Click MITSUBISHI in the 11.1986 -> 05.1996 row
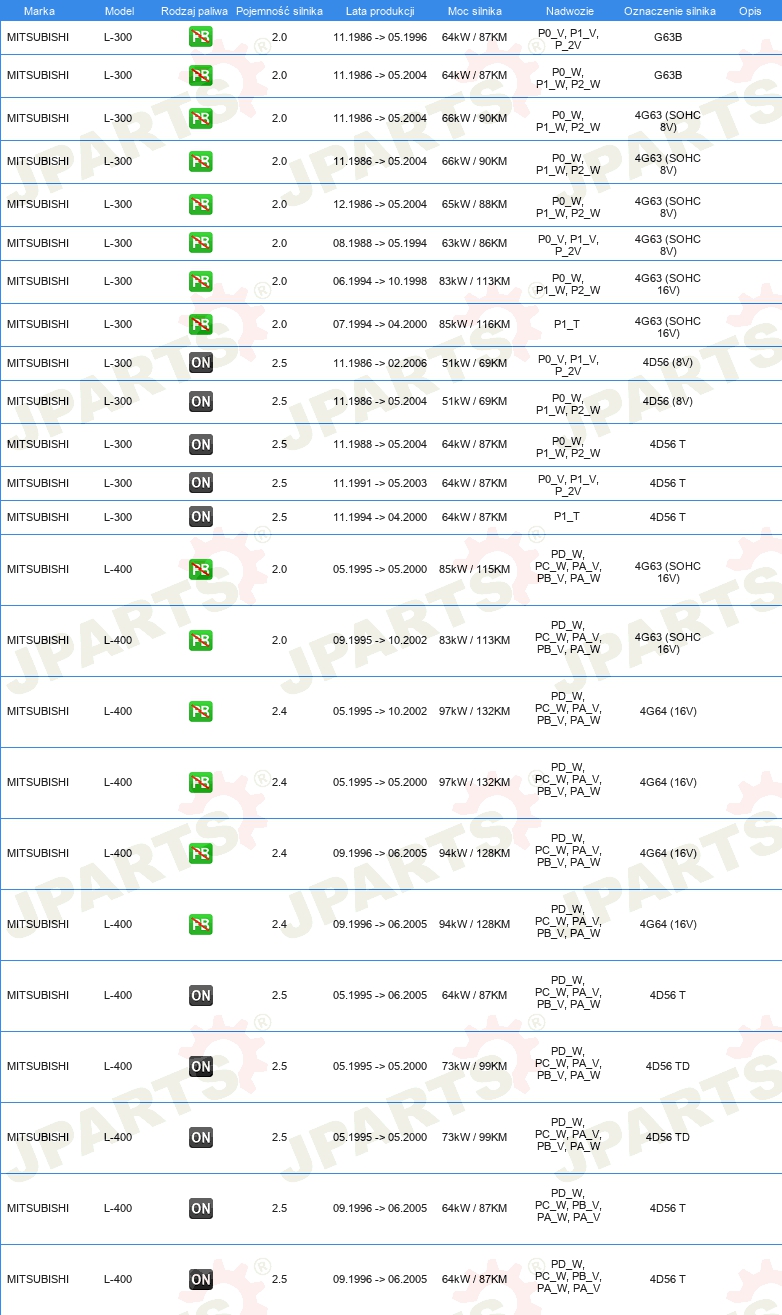 (x=38, y=37)
